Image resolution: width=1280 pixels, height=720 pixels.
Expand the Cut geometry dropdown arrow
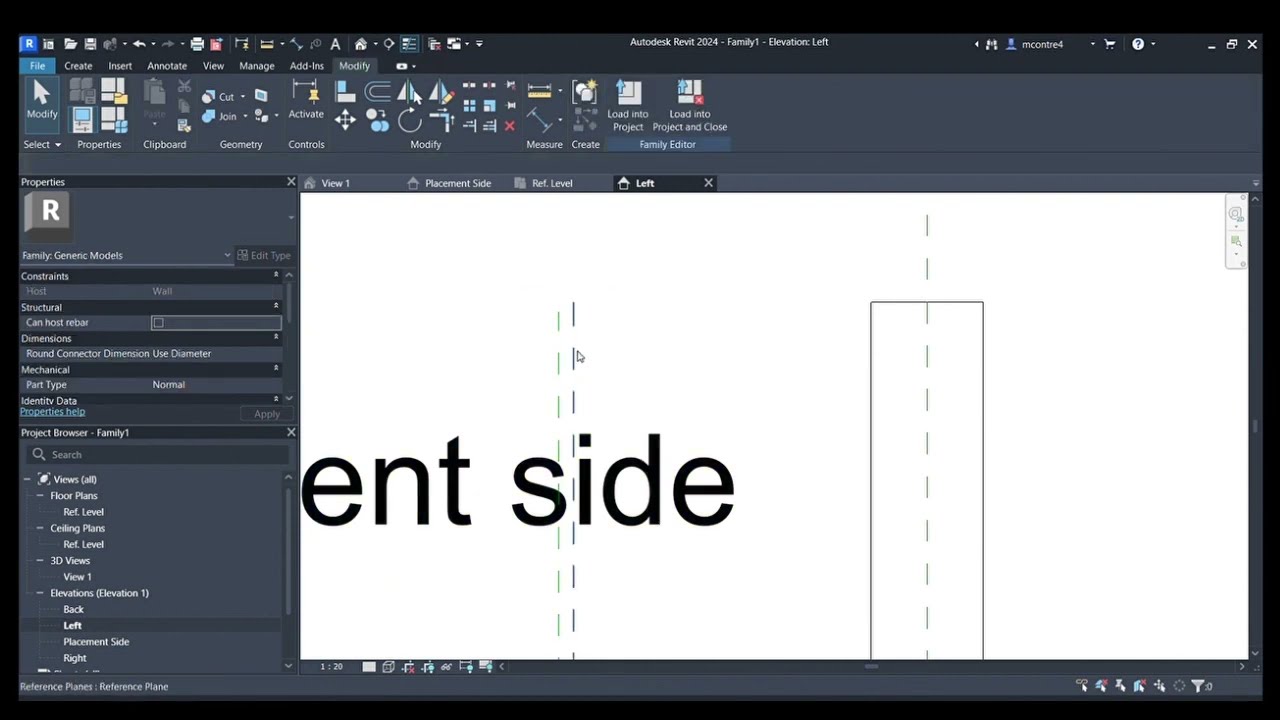pyautogui.click(x=243, y=97)
